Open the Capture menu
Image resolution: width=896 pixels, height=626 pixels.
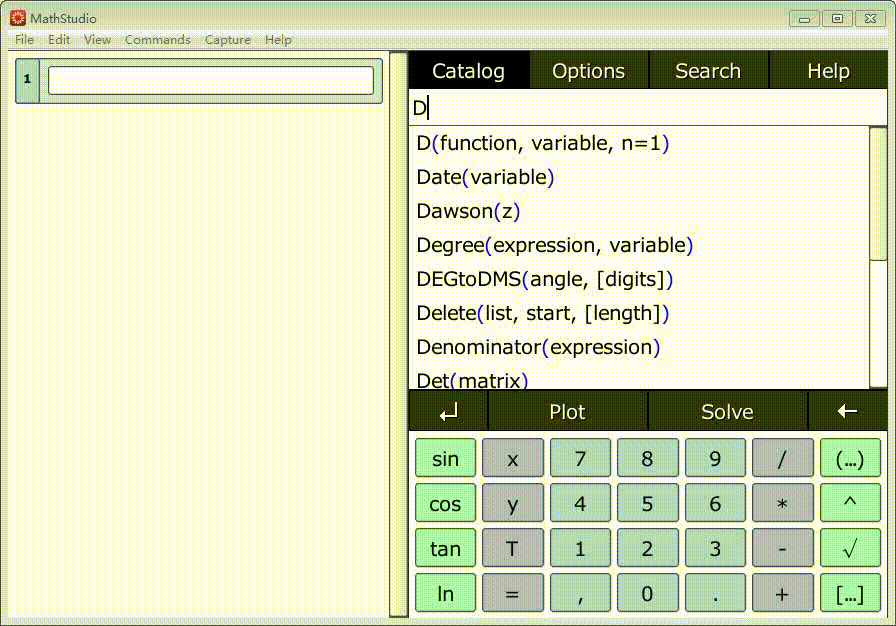click(228, 39)
